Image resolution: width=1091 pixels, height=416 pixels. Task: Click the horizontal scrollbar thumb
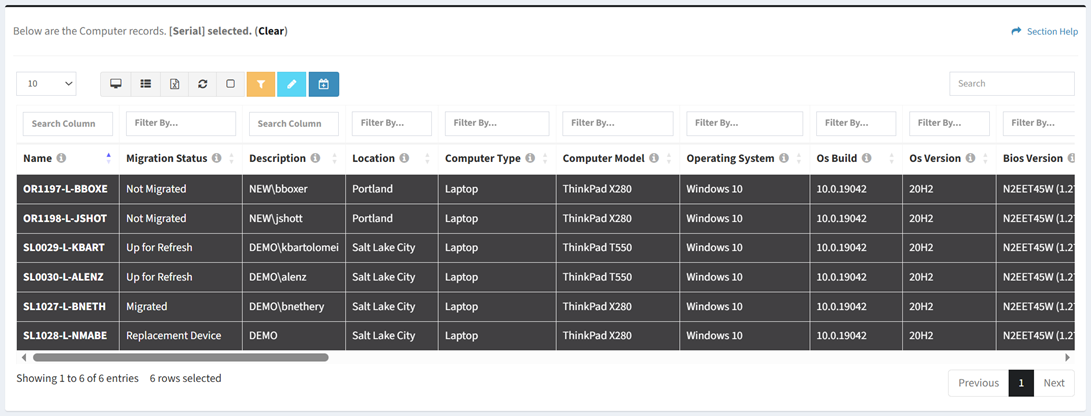click(x=180, y=358)
